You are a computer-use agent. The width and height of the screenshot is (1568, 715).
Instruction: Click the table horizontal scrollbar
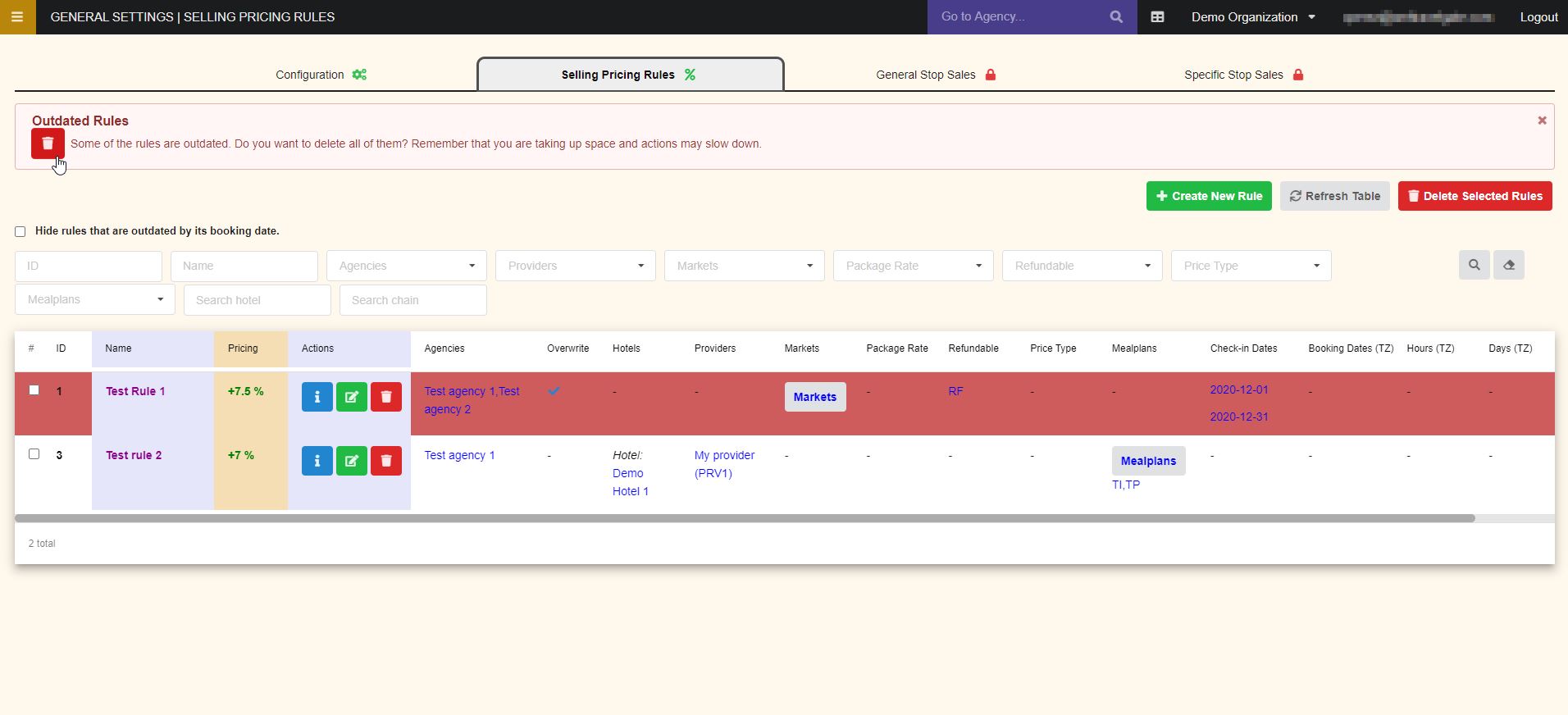745,518
